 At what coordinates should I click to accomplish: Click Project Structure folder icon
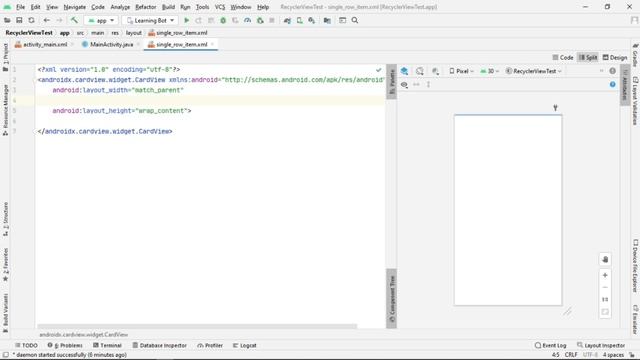(x=327, y=20)
